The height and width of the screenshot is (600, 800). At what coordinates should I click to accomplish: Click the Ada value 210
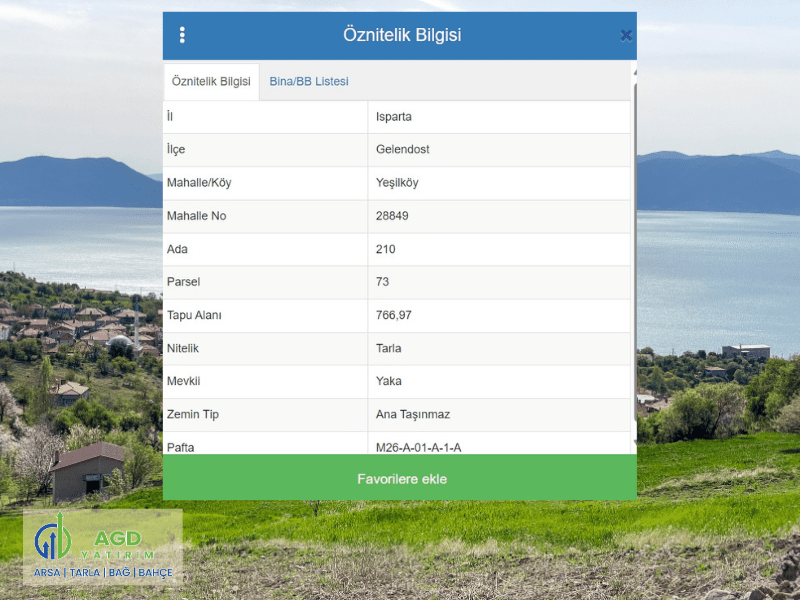(386, 249)
